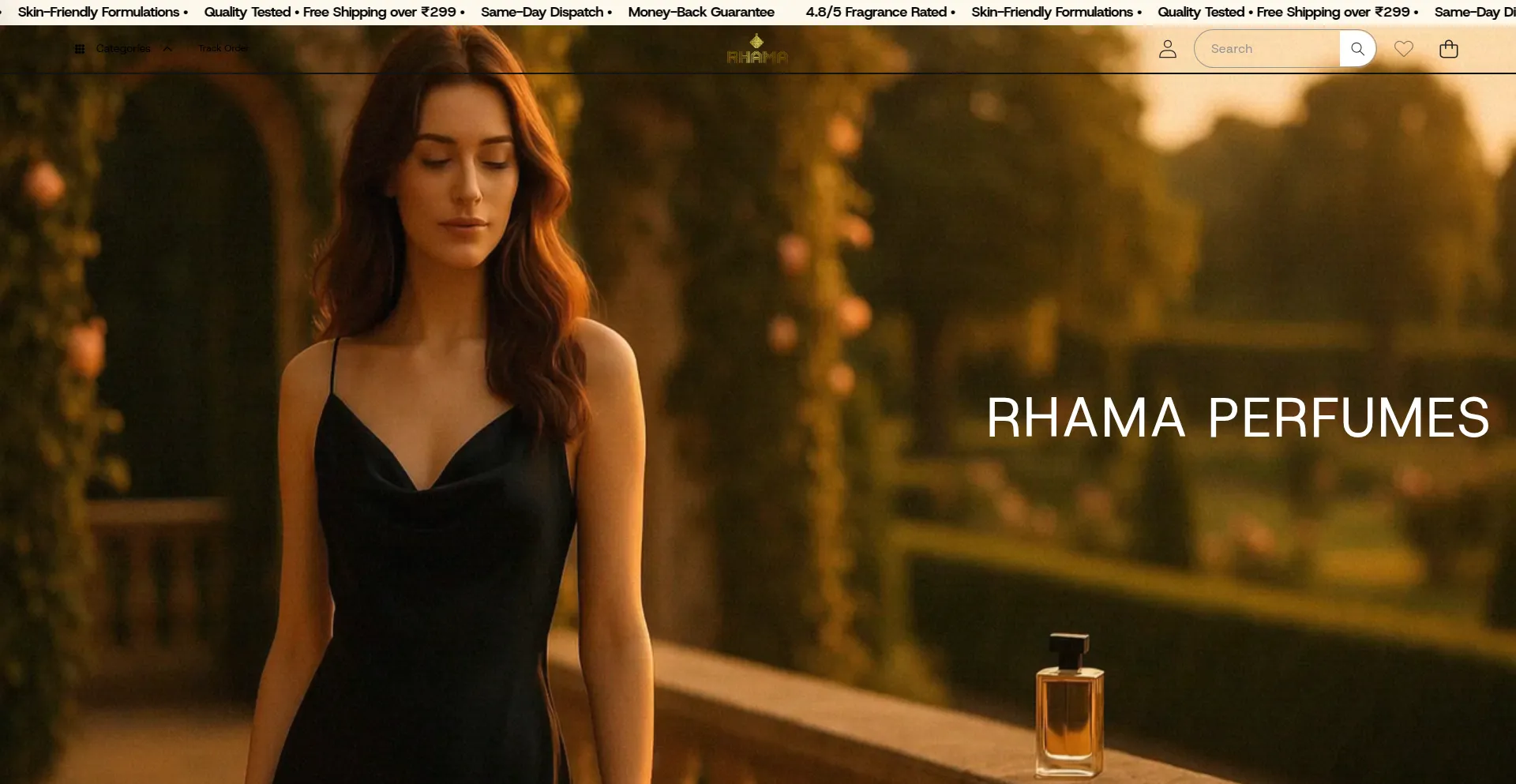Viewport: 1516px width, 784px height.
Task: Open the user account icon
Action: coord(1168,49)
